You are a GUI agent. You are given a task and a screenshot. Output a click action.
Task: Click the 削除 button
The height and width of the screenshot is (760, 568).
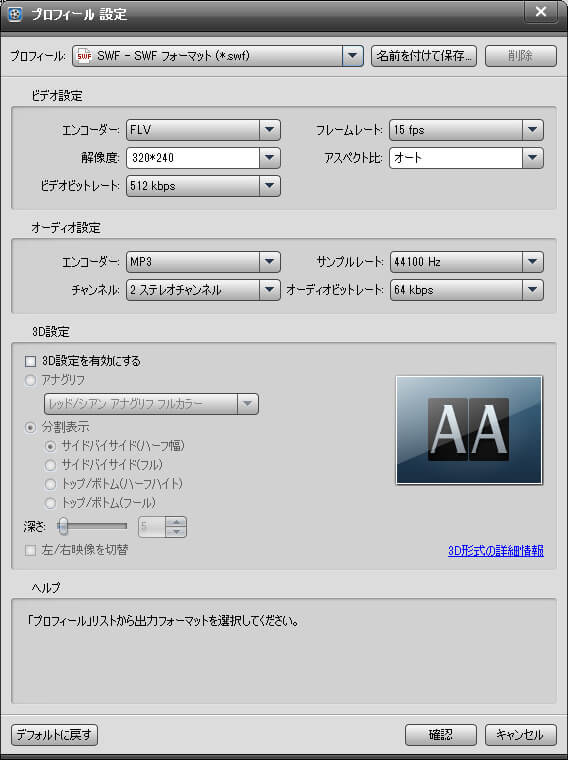click(521, 56)
